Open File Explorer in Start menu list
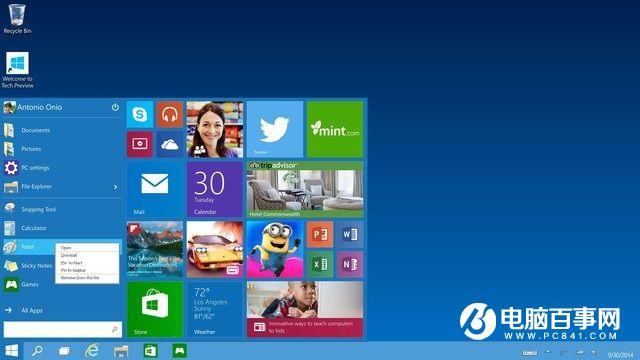The height and width of the screenshot is (360, 640). [61, 187]
